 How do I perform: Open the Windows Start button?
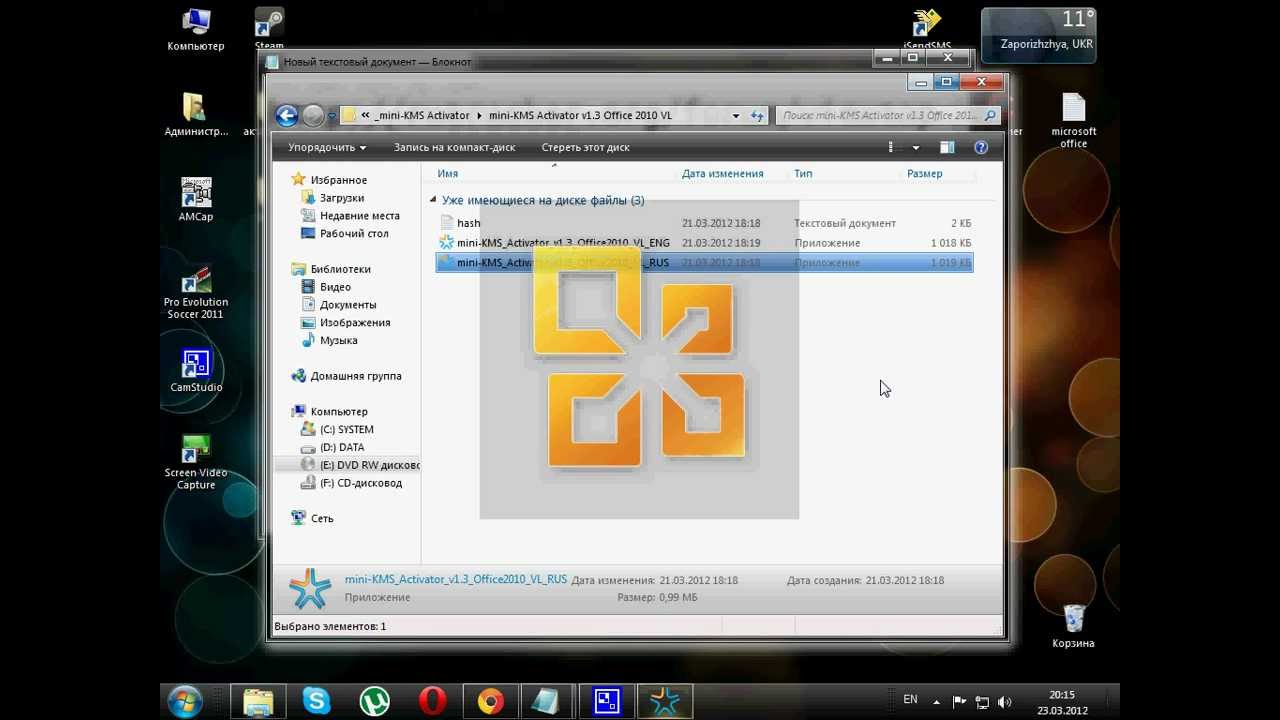[x=186, y=702]
